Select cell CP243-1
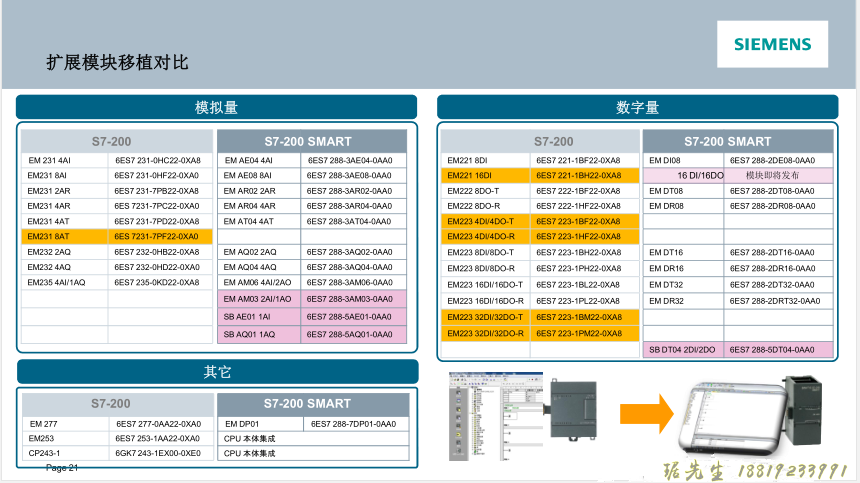 click(66, 453)
